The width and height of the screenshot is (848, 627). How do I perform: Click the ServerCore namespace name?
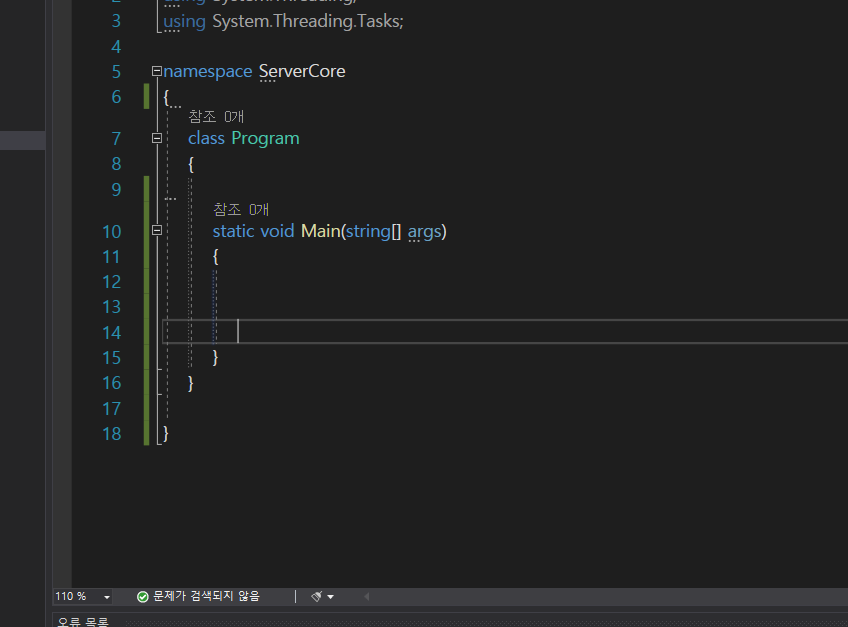click(x=302, y=71)
